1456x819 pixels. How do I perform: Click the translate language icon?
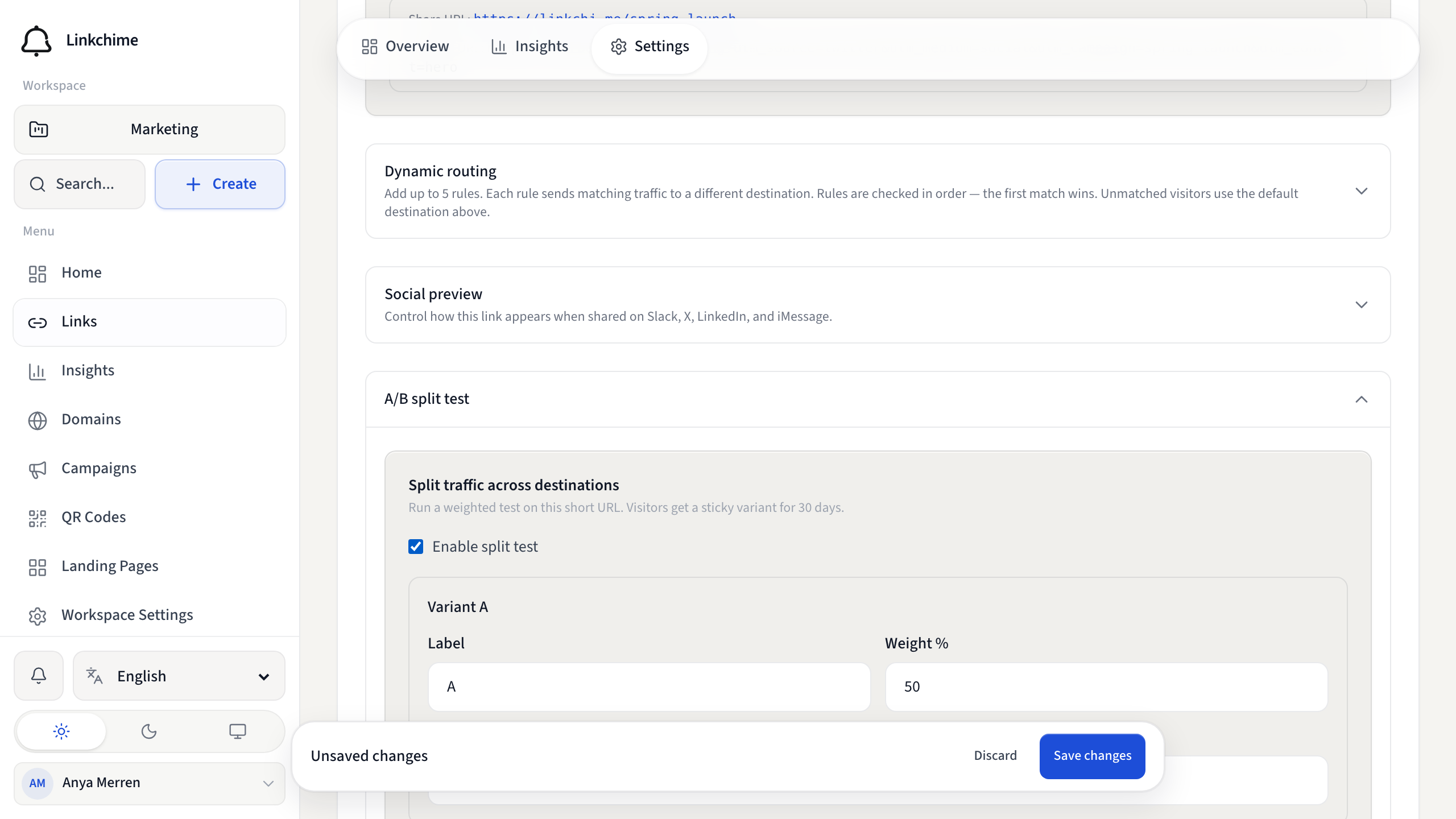click(x=94, y=676)
